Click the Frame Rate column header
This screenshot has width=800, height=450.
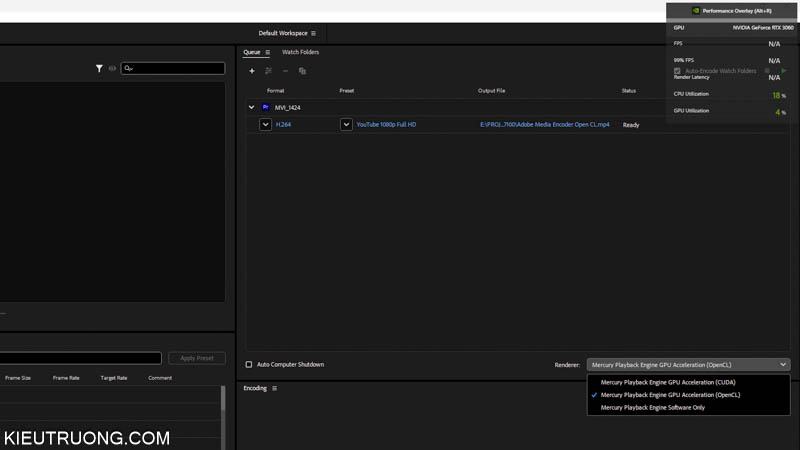(x=66, y=378)
